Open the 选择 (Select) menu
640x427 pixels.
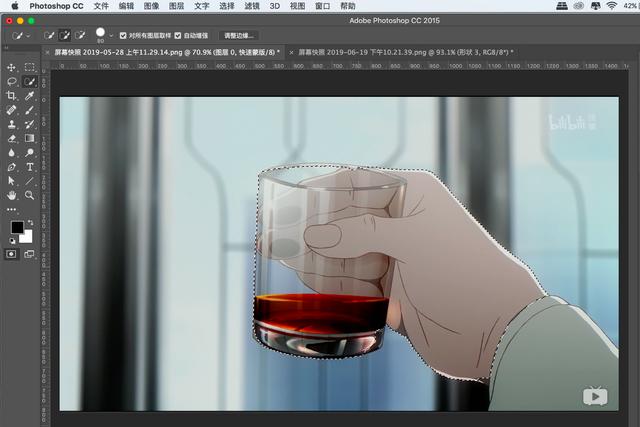tap(227, 6)
